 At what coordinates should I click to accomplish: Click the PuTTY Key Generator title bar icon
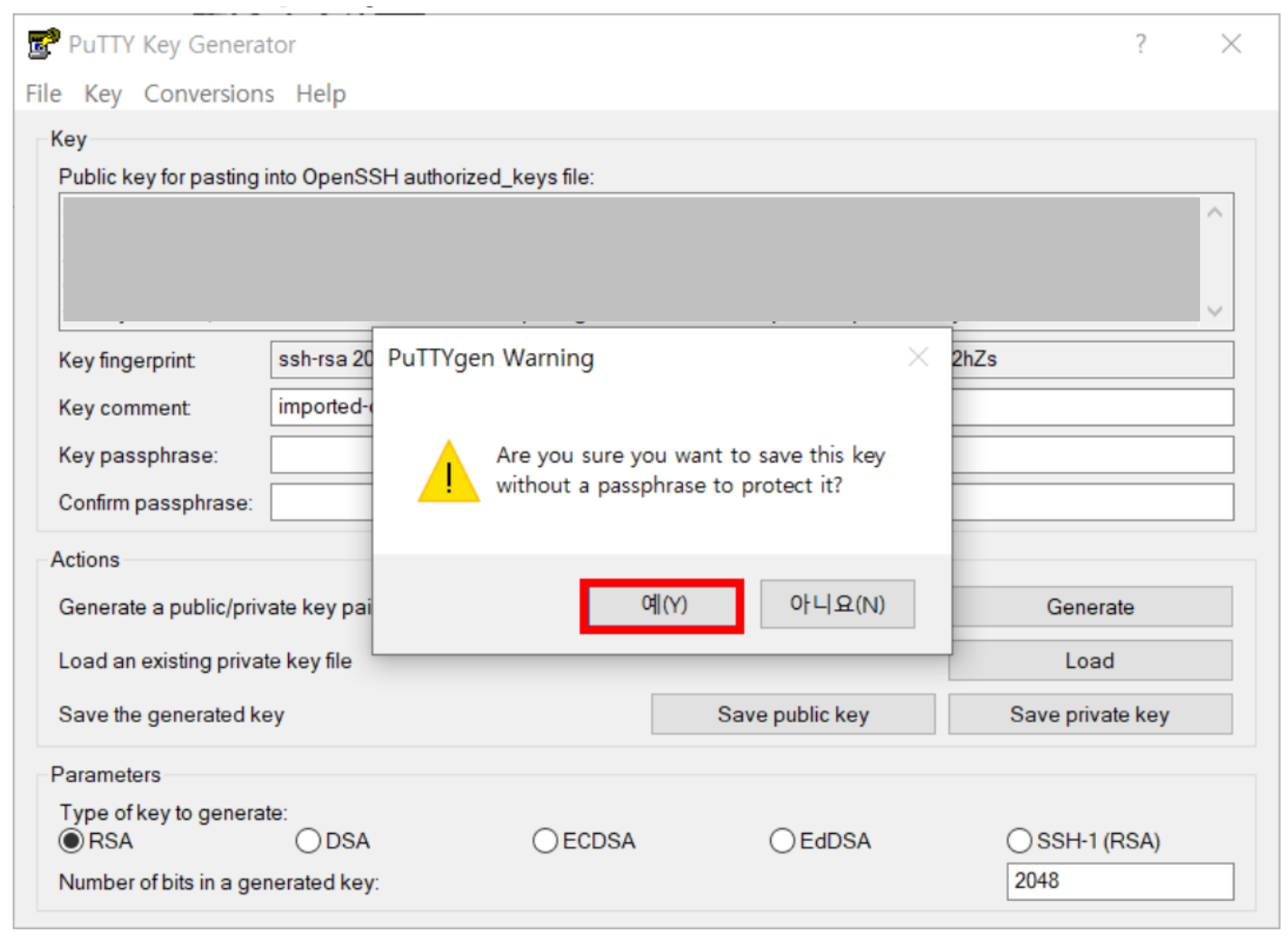coord(43,43)
